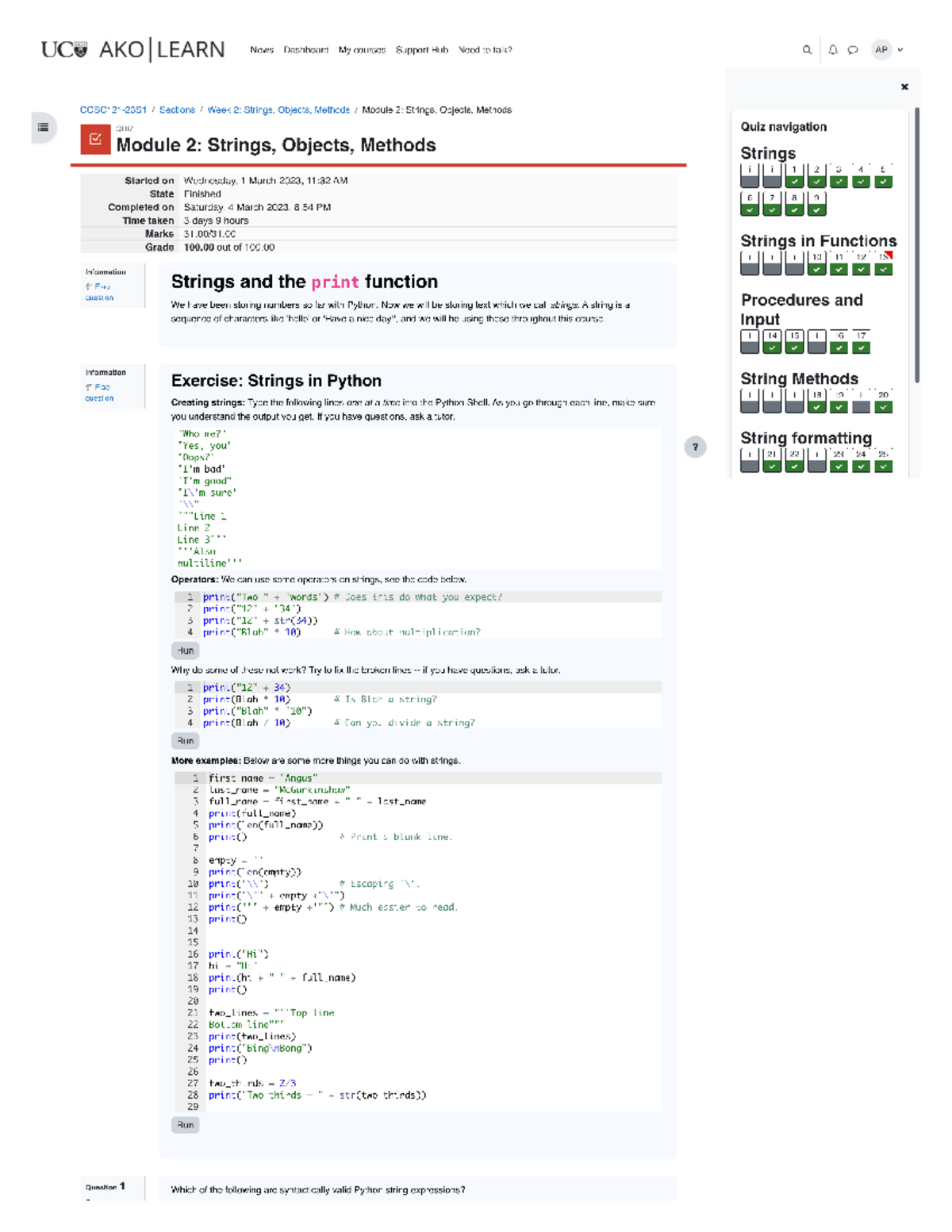Expand the user menu arrow beside AP
This screenshot has height=1232, width=952.
click(x=900, y=50)
